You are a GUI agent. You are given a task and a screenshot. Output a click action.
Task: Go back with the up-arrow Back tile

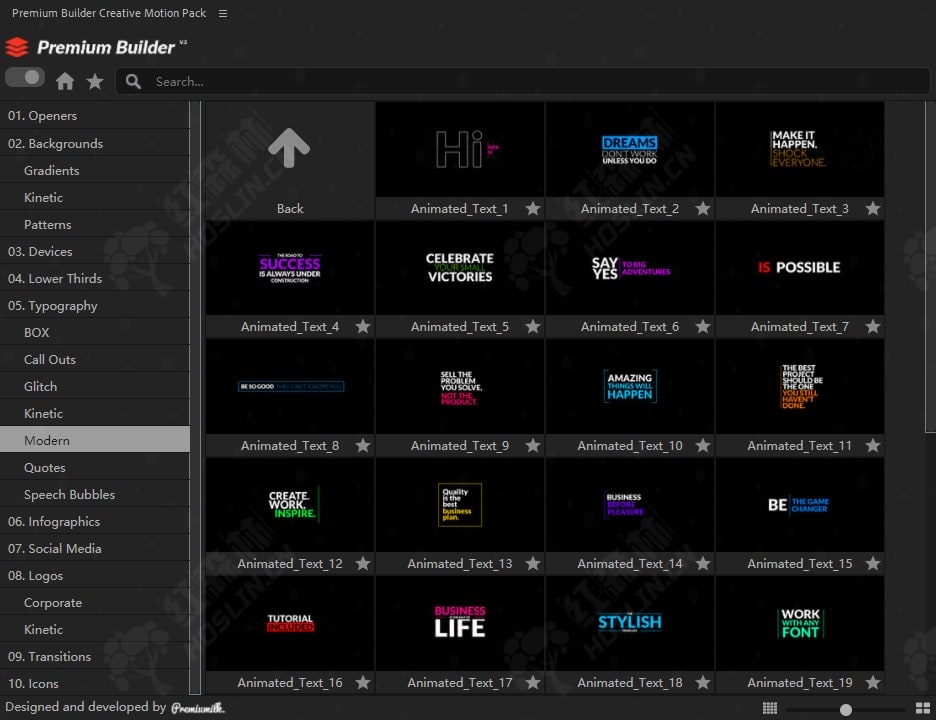coord(290,160)
